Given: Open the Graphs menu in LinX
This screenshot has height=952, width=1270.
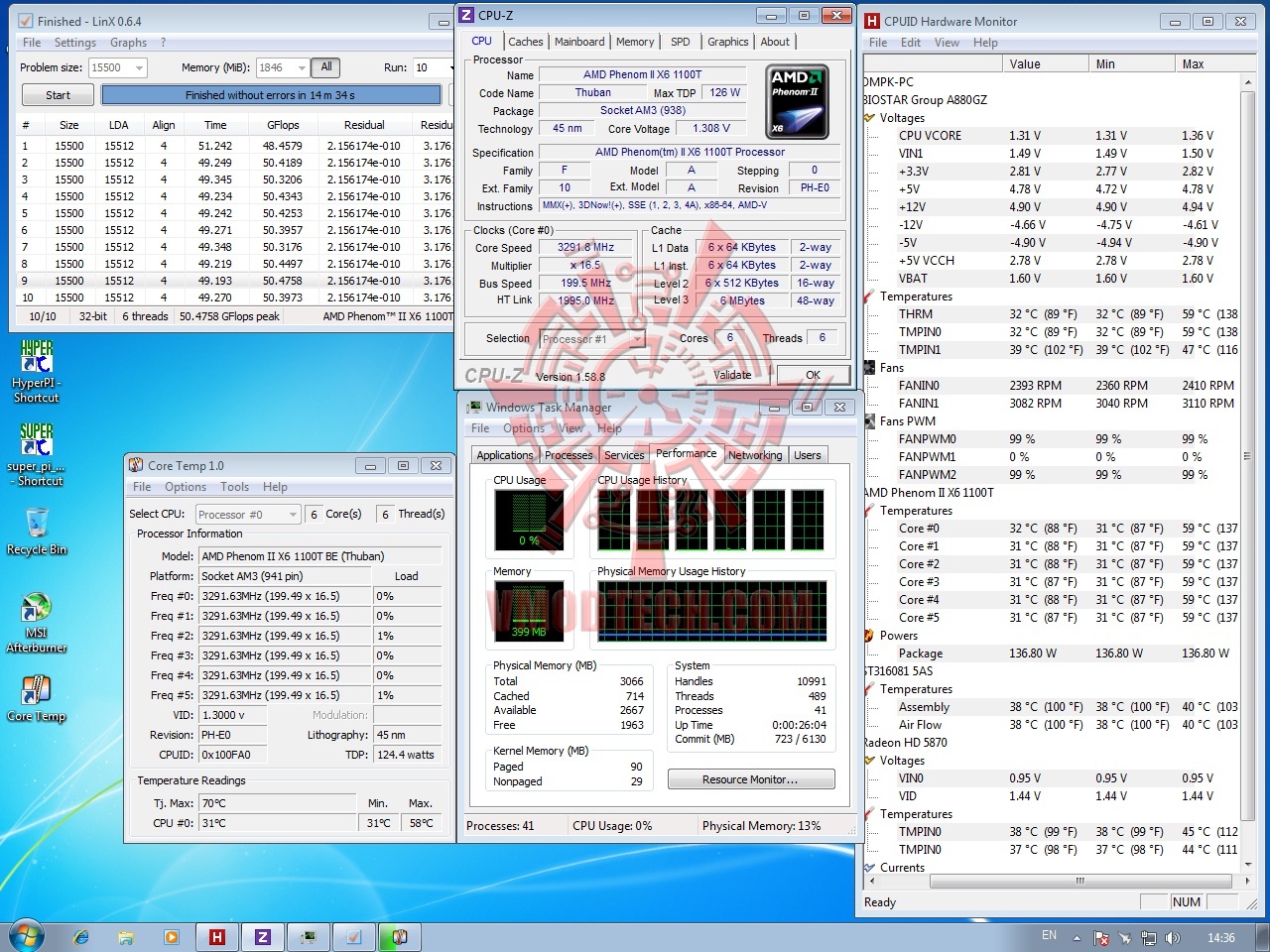Looking at the screenshot, I should click(x=128, y=43).
